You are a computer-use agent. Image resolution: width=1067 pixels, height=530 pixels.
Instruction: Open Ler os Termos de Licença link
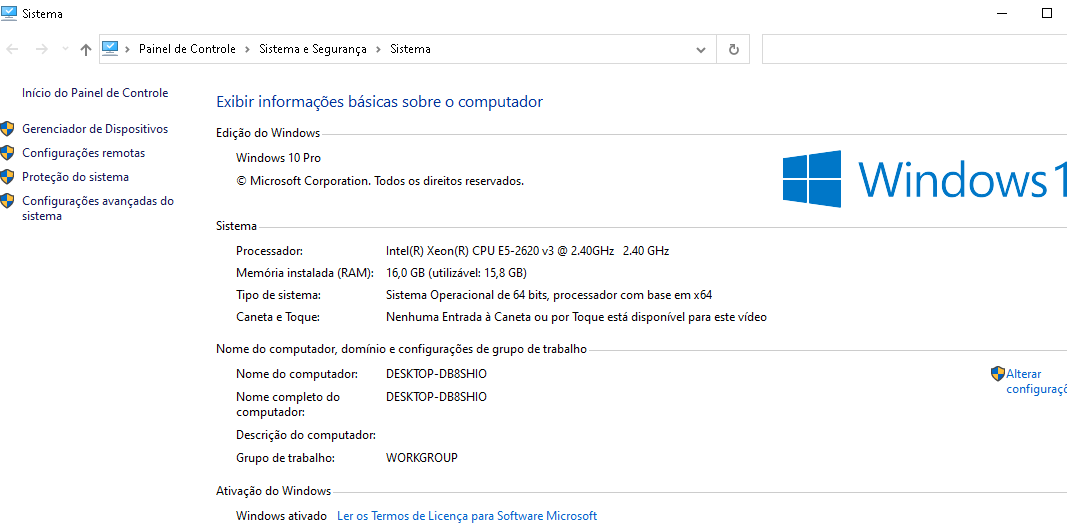[x=467, y=516]
